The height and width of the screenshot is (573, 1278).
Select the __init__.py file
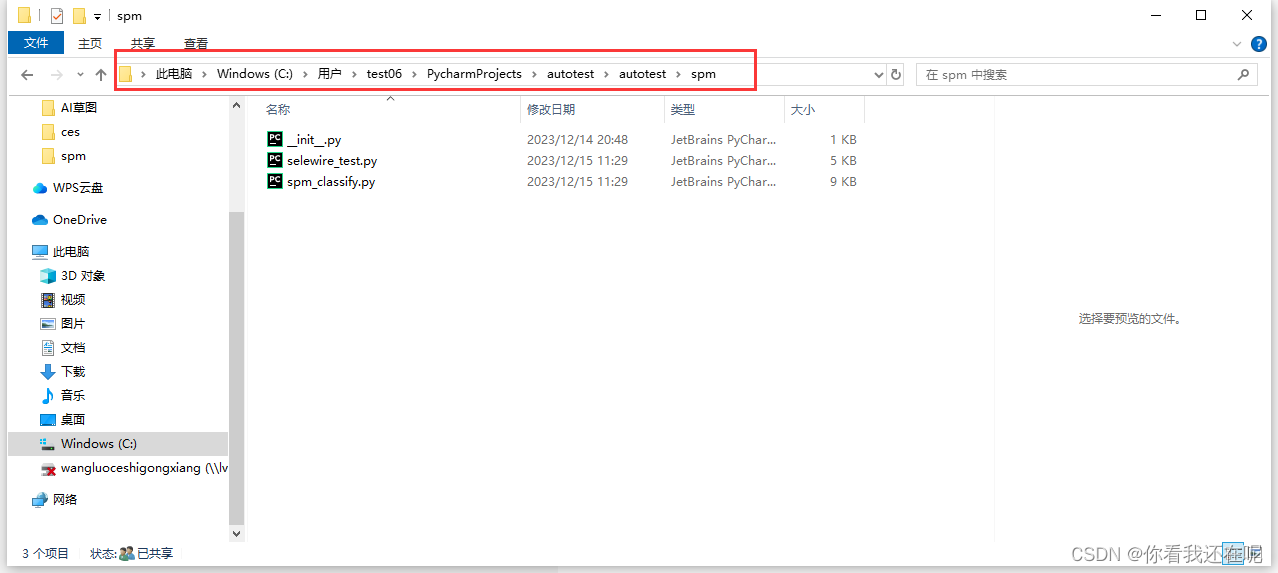[314, 140]
